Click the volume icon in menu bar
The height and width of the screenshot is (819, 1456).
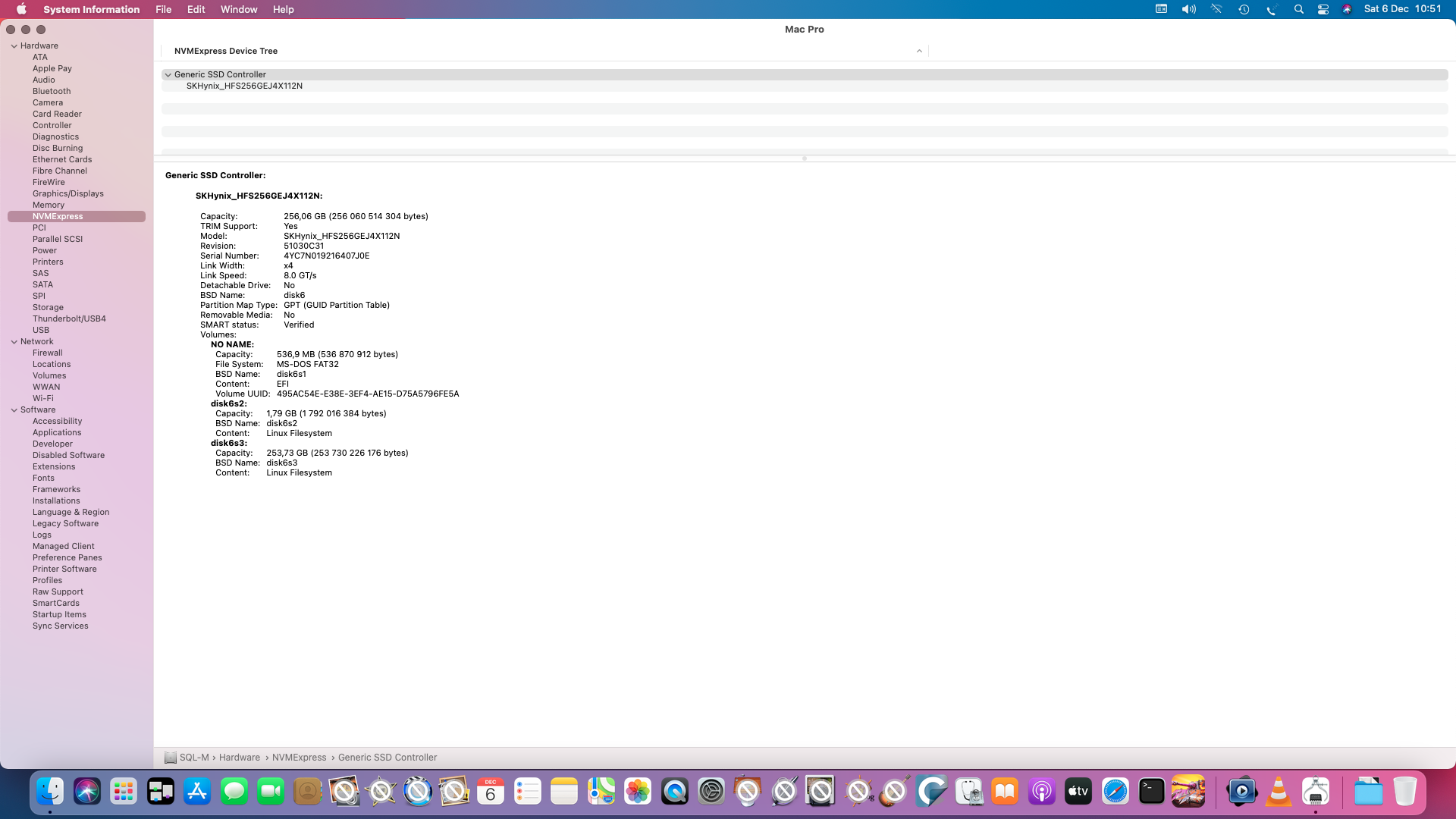point(1188,9)
